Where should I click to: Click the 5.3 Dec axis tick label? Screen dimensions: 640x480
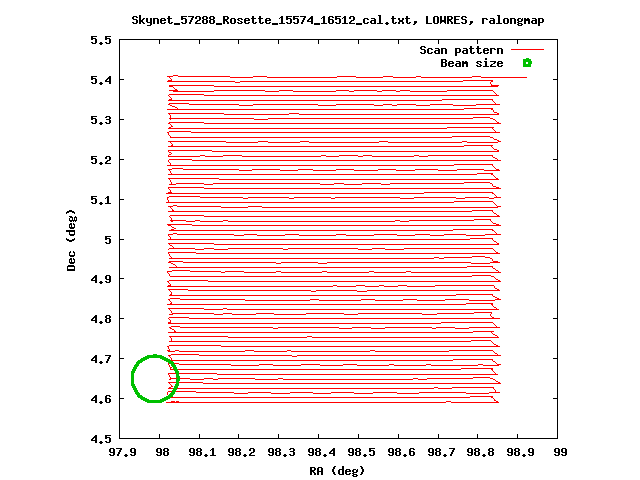pos(100,120)
